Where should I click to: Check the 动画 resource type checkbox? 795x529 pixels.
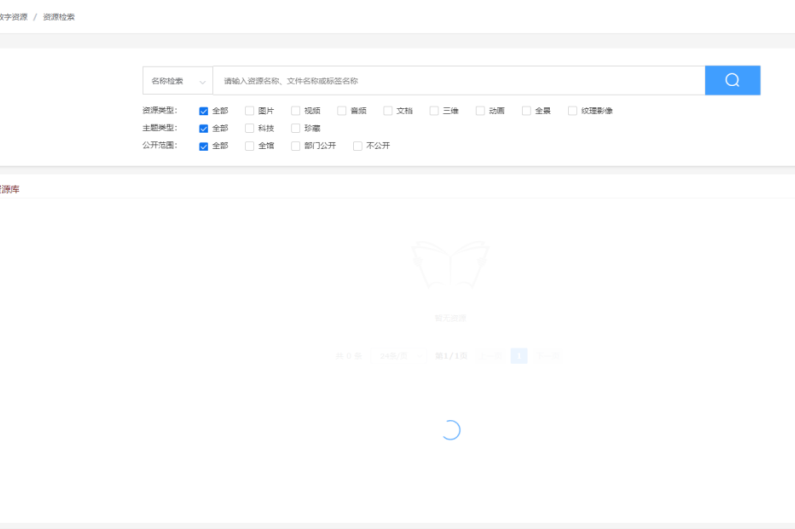[x=480, y=111]
